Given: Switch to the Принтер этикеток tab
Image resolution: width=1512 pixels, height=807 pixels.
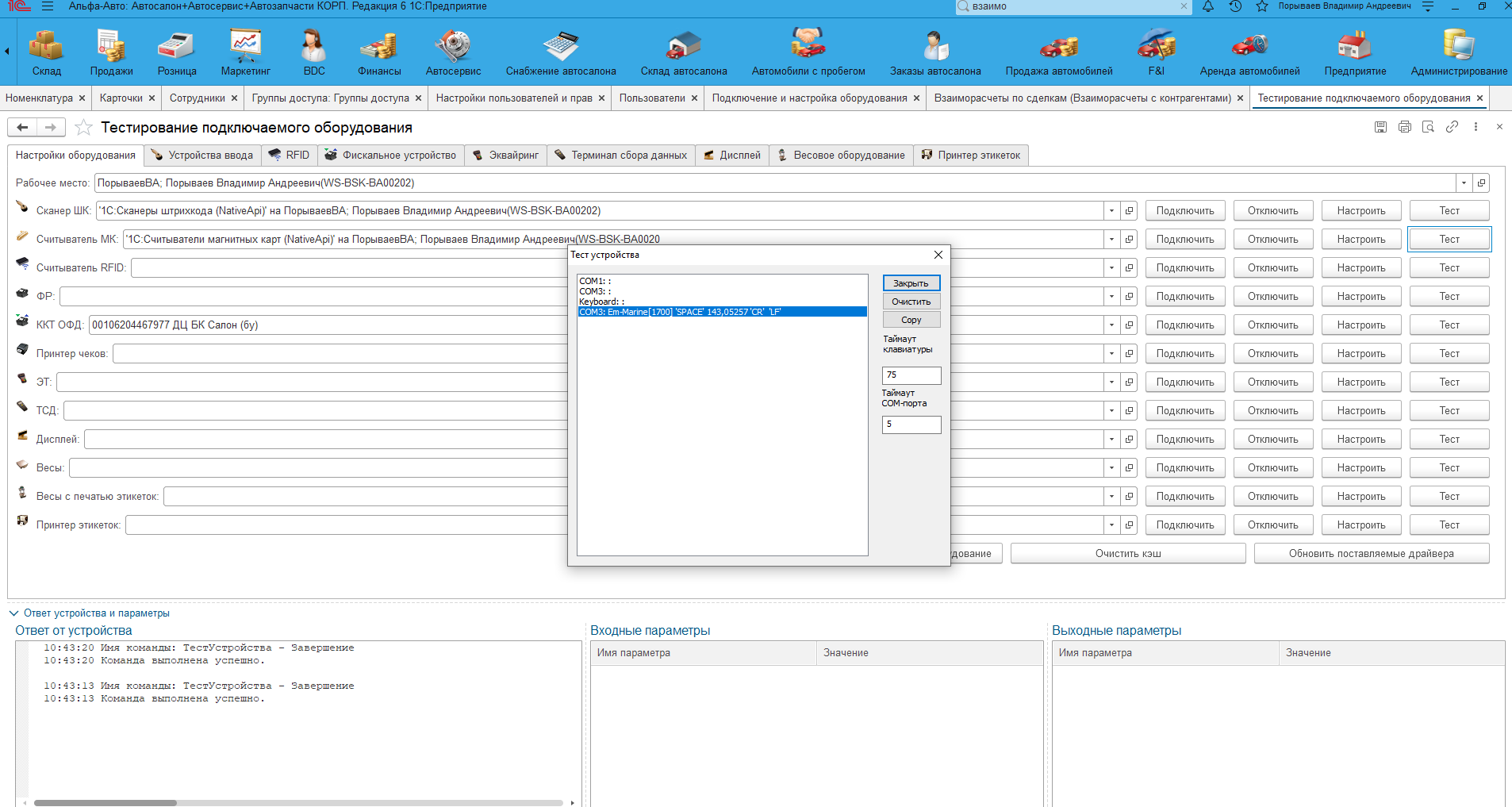Looking at the screenshot, I should (x=971, y=156).
